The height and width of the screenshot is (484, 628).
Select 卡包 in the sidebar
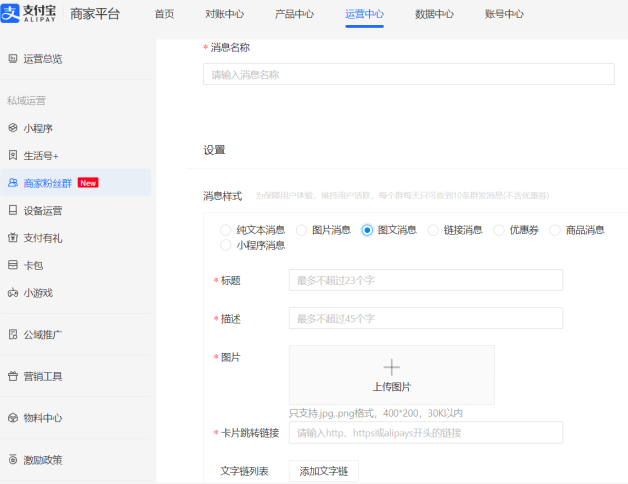[33, 266]
